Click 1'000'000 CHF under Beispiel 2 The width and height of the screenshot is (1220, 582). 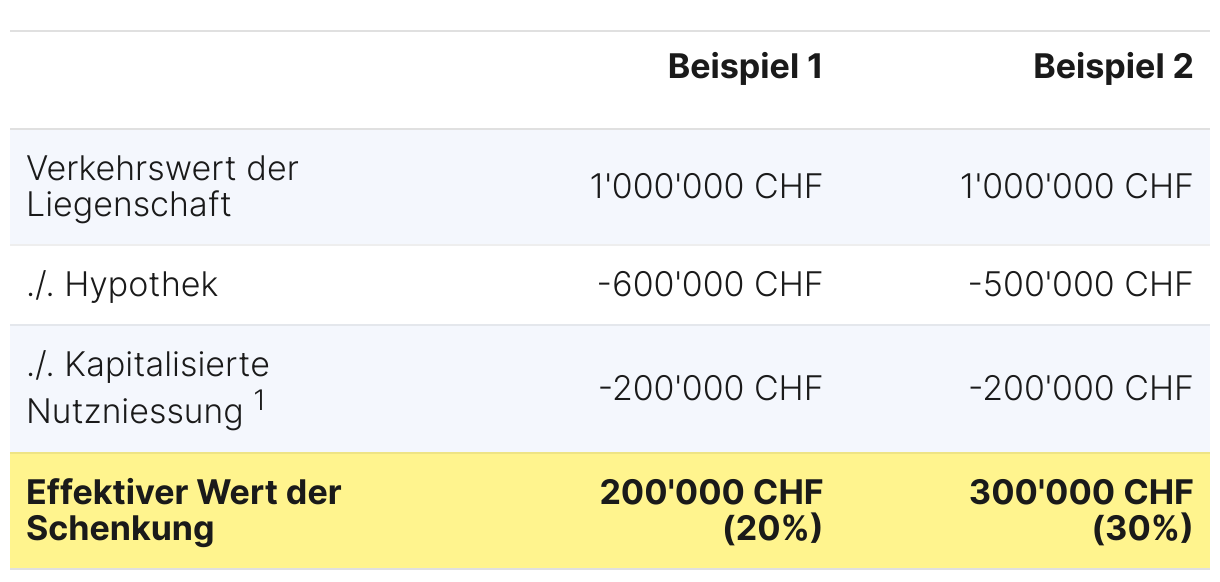(x=1076, y=186)
